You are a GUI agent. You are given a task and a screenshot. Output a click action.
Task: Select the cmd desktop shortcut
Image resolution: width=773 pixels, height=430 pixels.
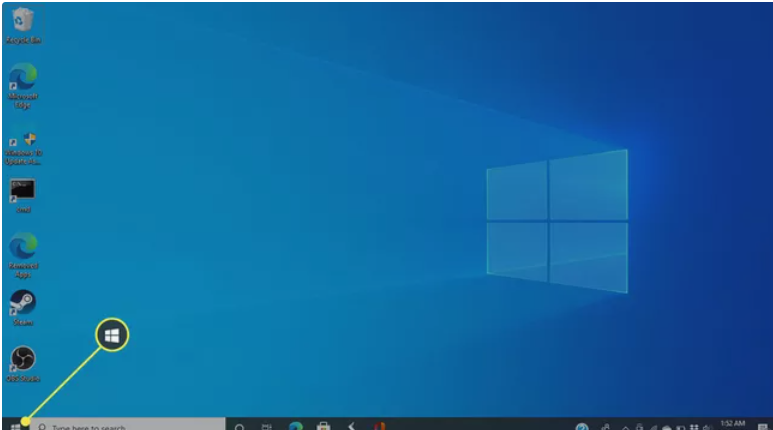pyautogui.click(x=23, y=195)
